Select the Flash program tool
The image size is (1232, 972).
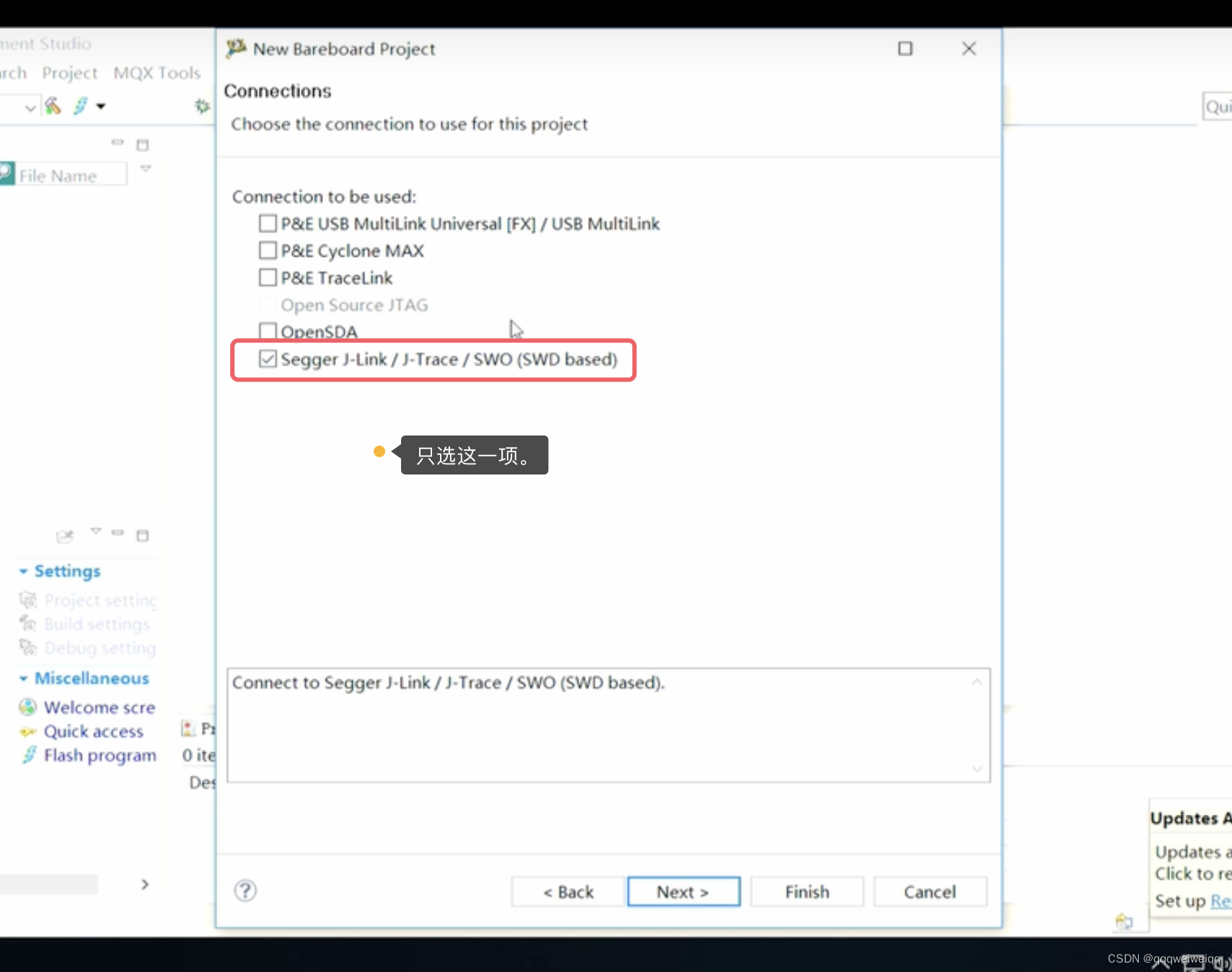(x=100, y=755)
